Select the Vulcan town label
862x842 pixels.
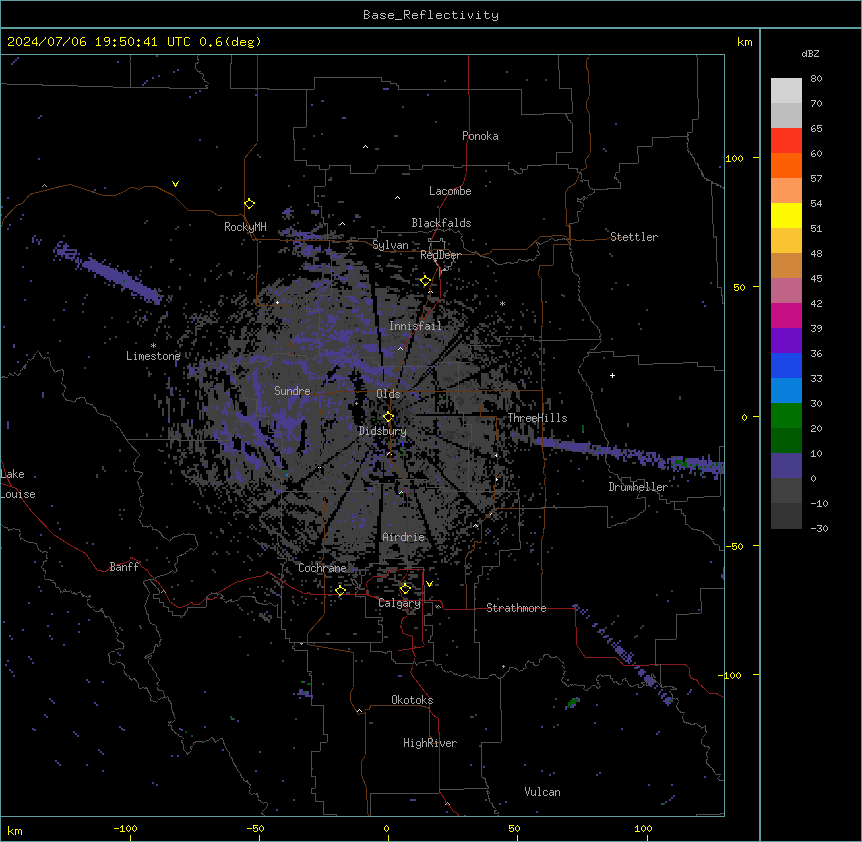tap(542, 792)
